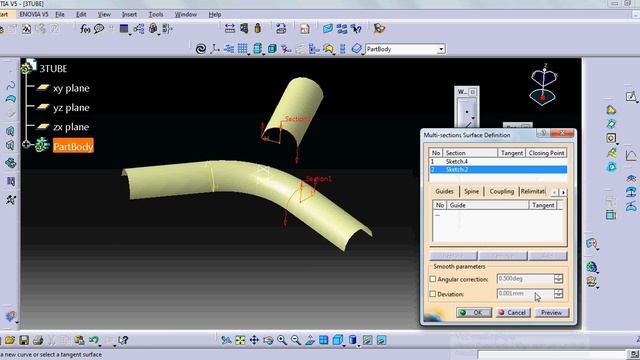Undo the last action
The height and width of the screenshot is (360, 640).
[x=93, y=340]
